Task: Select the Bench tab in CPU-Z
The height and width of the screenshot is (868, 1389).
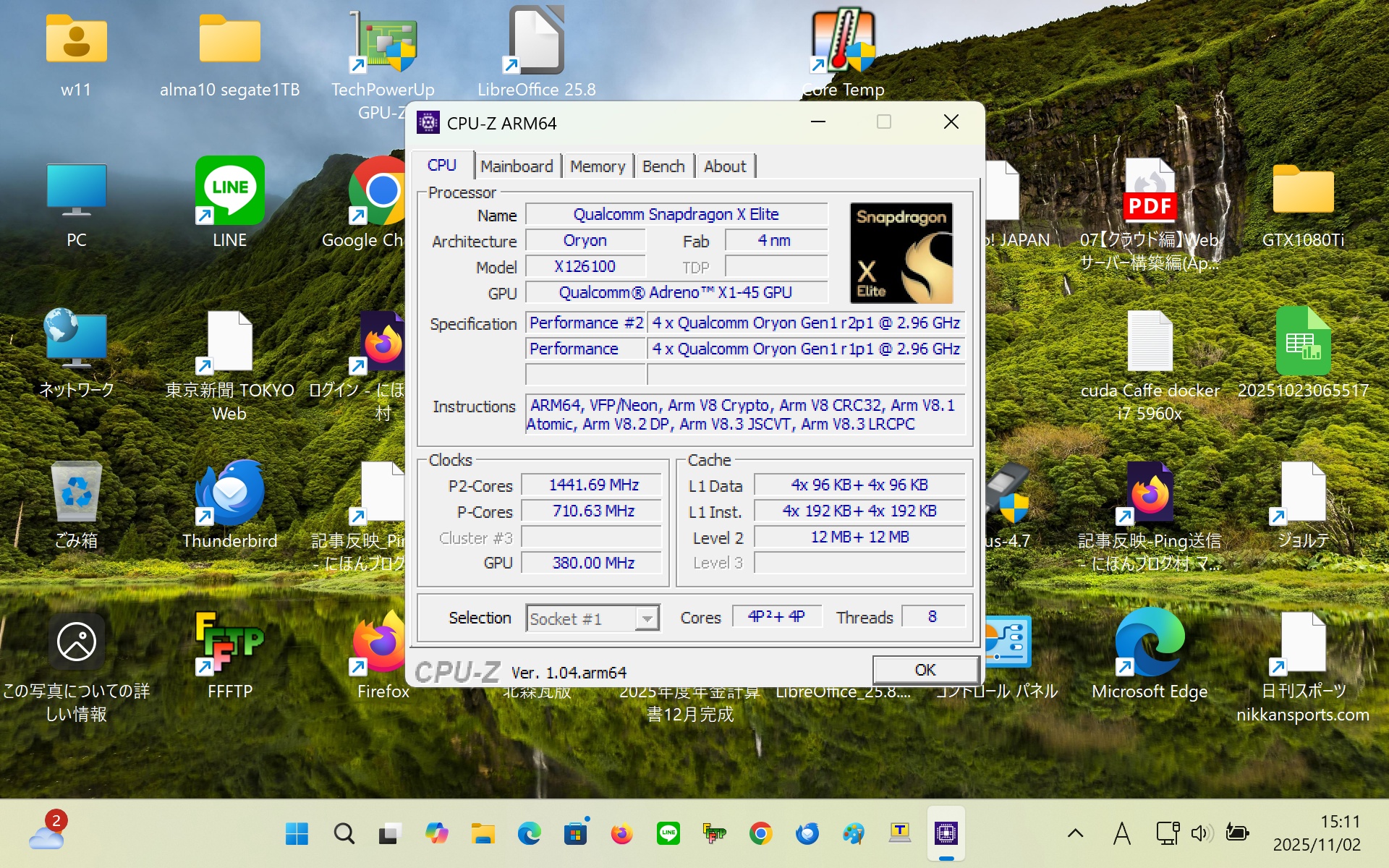Action: pyautogui.click(x=663, y=166)
